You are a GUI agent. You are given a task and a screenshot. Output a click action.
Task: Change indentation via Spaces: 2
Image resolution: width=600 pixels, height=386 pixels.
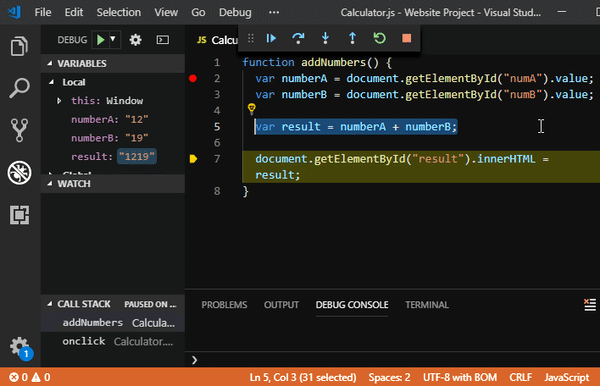pos(389,377)
